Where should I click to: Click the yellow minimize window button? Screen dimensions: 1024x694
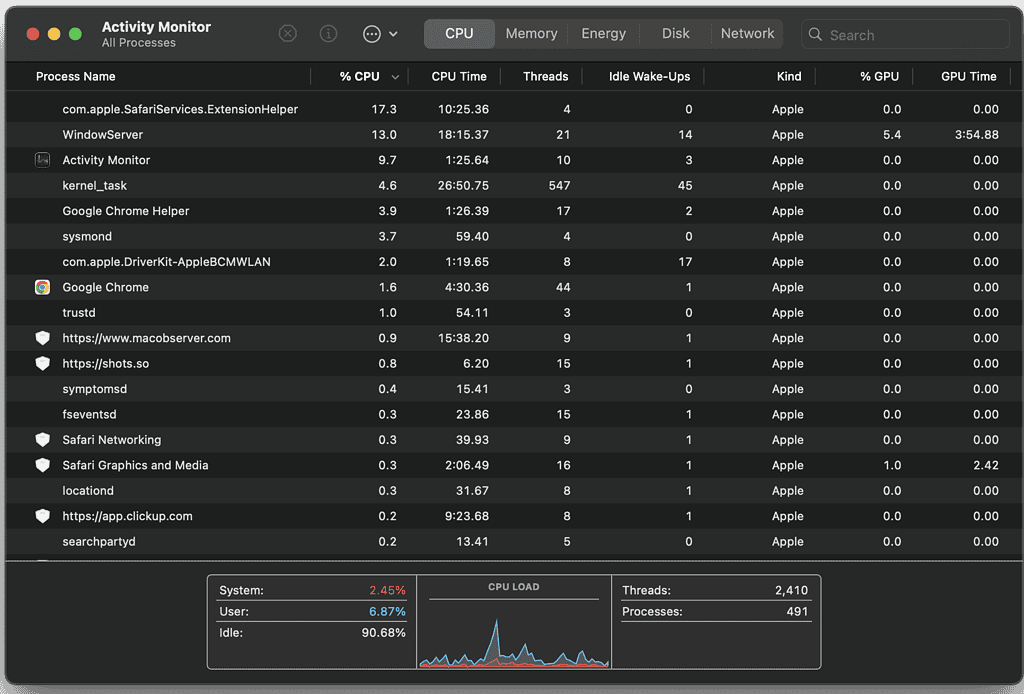click(54, 34)
